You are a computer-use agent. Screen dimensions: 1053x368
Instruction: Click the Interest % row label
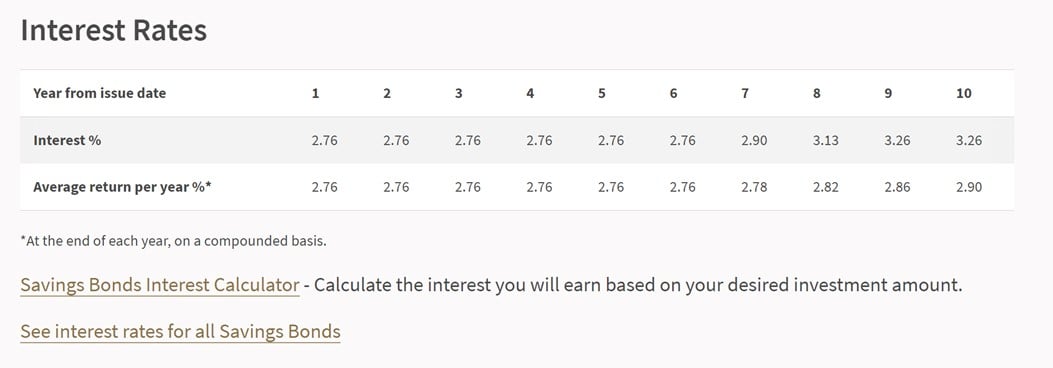pos(67,140)
